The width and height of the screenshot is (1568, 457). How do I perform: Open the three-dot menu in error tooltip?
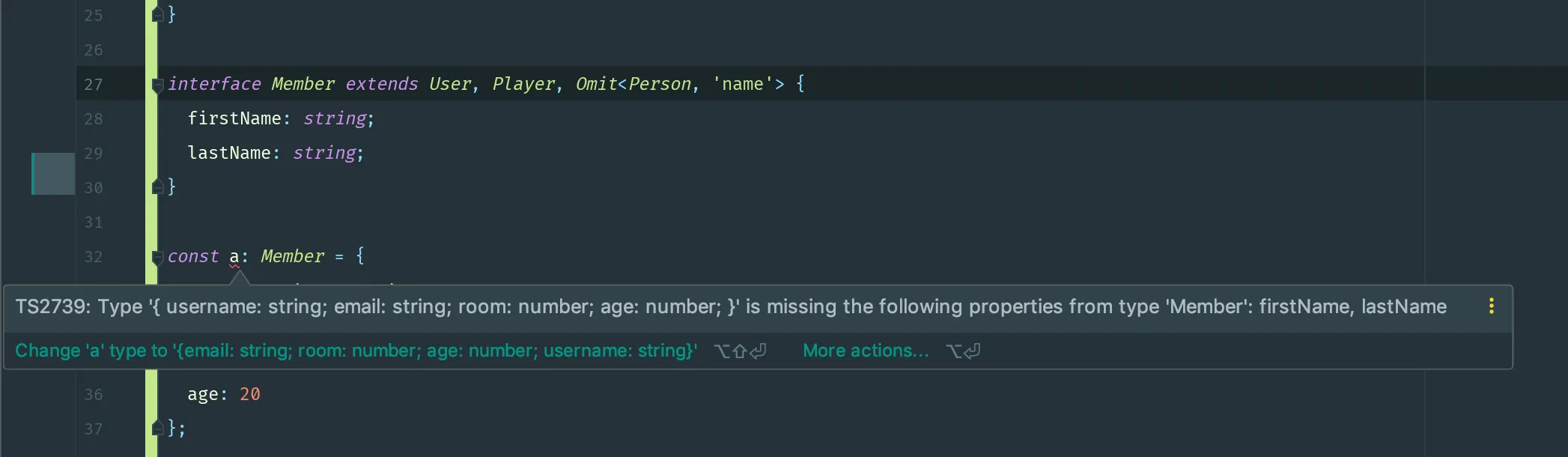coord(1491,306)
